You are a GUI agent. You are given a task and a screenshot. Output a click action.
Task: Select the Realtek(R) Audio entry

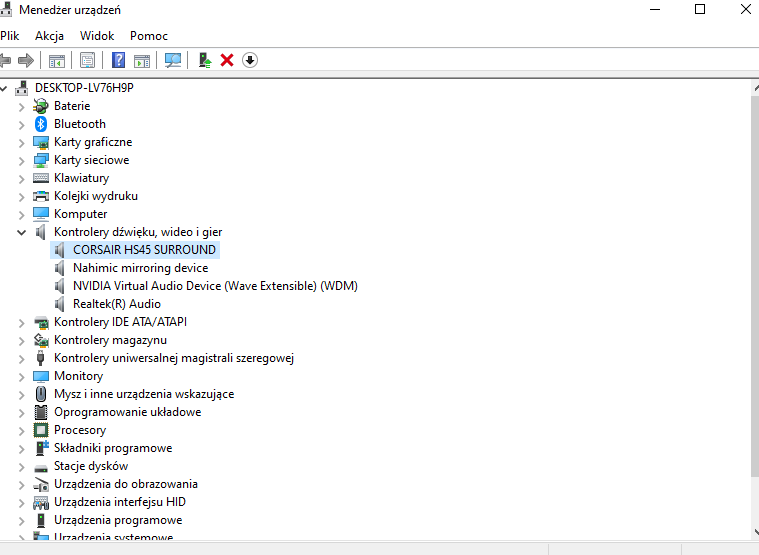[x=117, y=304]
